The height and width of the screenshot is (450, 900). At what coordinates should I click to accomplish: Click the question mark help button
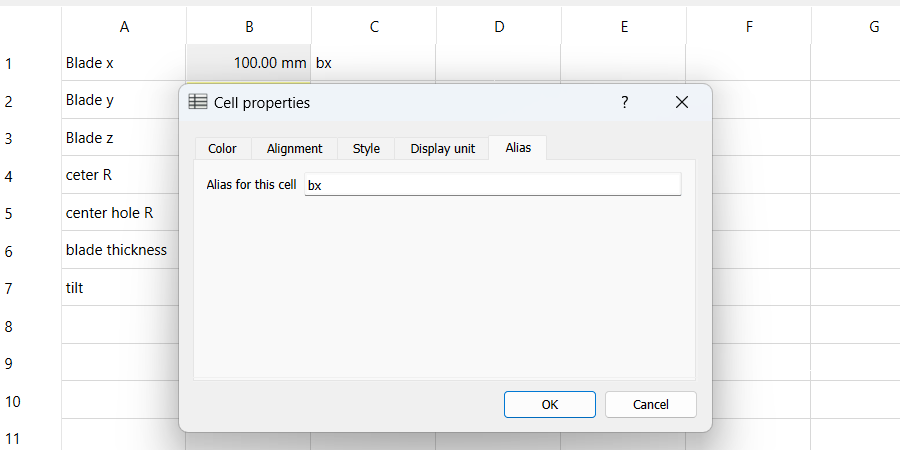[624, 102]
